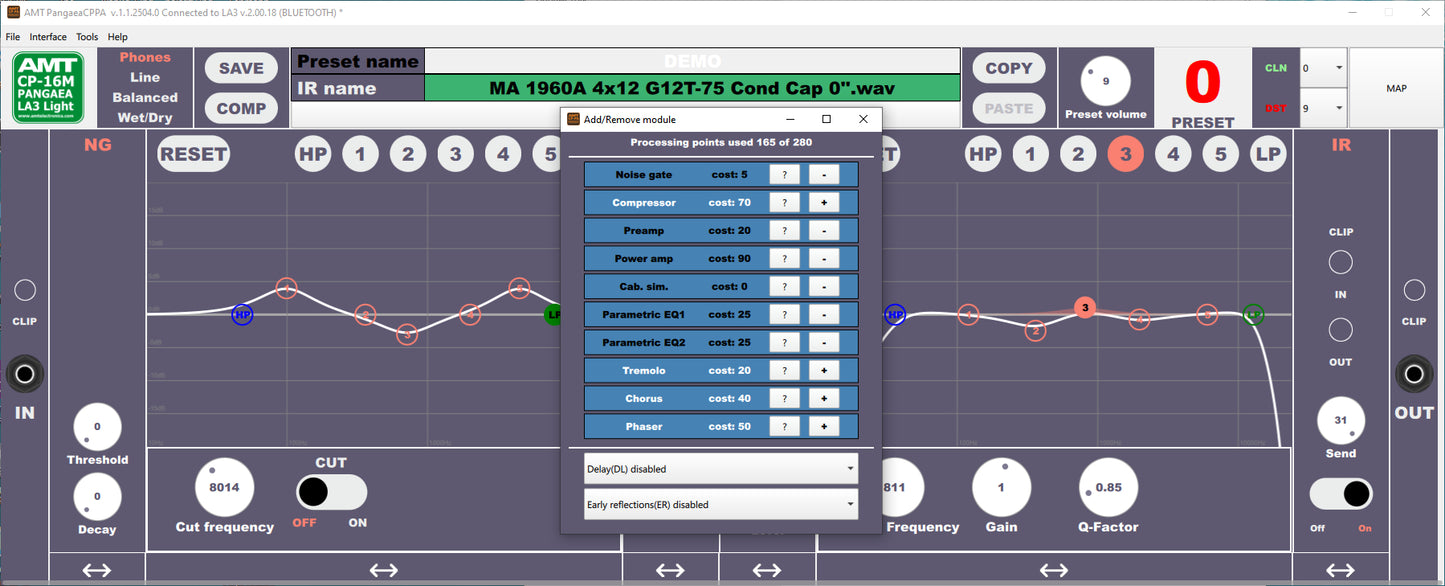
Task: Click the SAVE button
Action: point(241,68)
